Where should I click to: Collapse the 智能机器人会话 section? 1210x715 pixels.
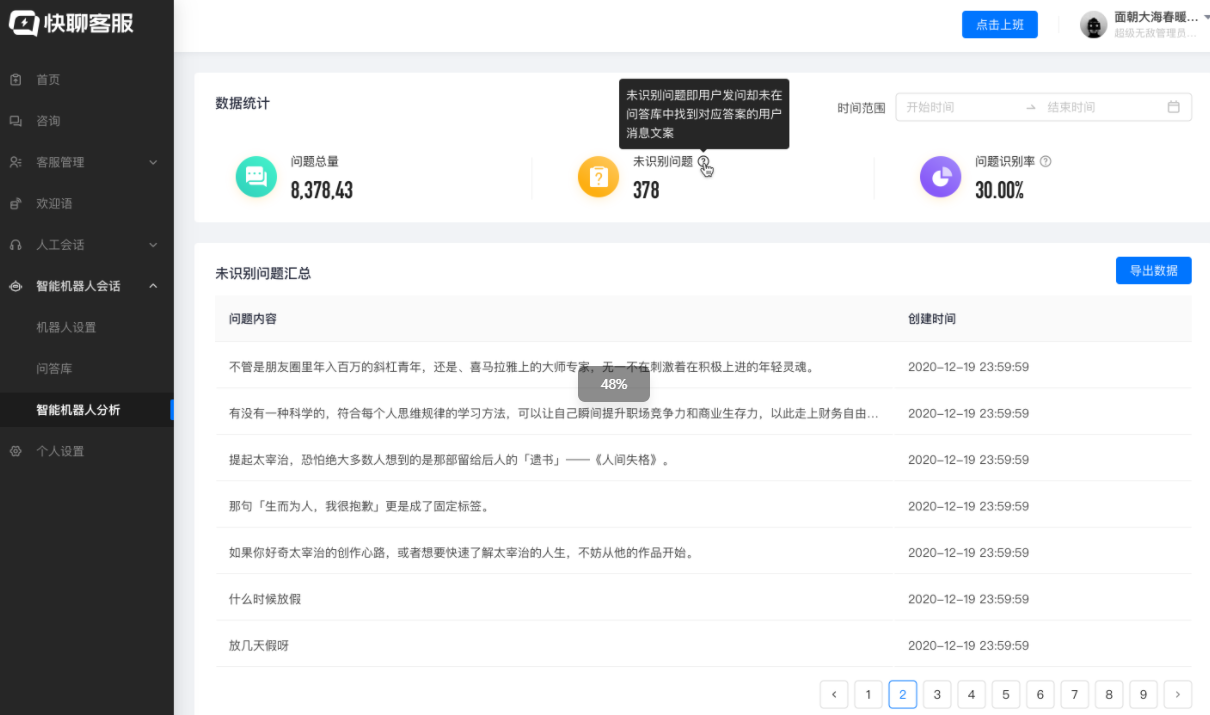click(x=153, y=285)
